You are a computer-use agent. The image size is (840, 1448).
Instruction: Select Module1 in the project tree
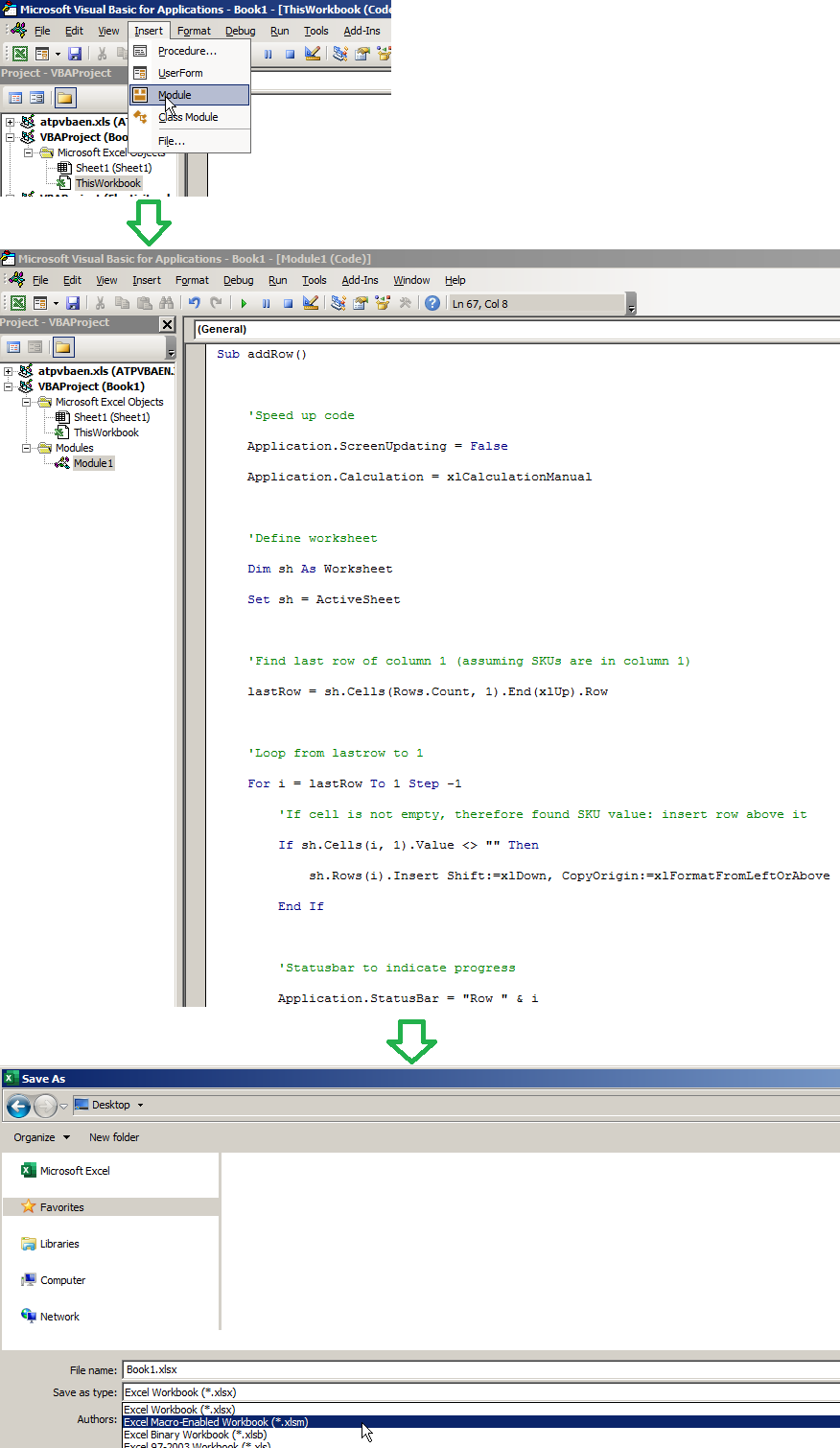click(93, 463)
